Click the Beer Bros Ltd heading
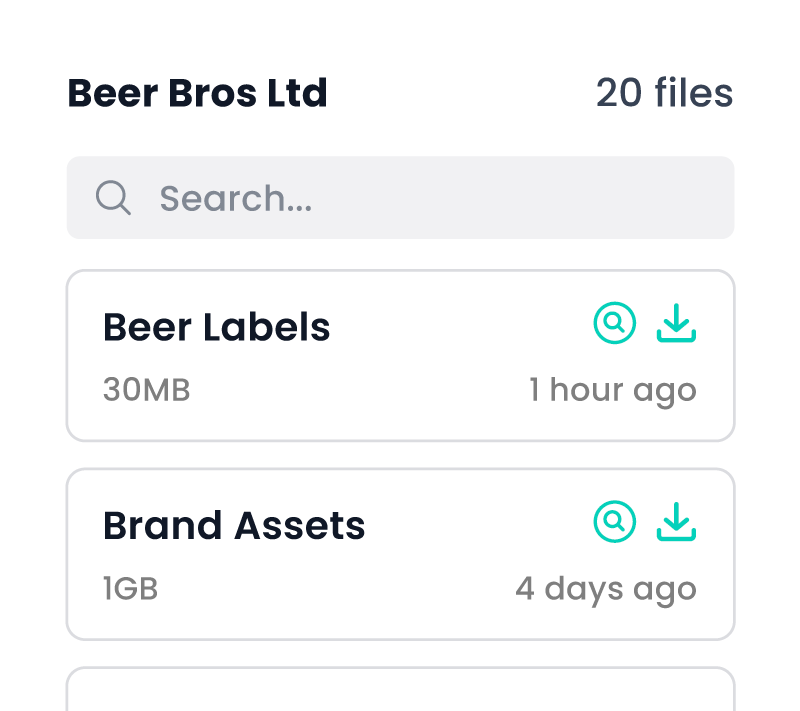Image resolution: width=800 pixels, height=711 pixels. pos(197,92)
